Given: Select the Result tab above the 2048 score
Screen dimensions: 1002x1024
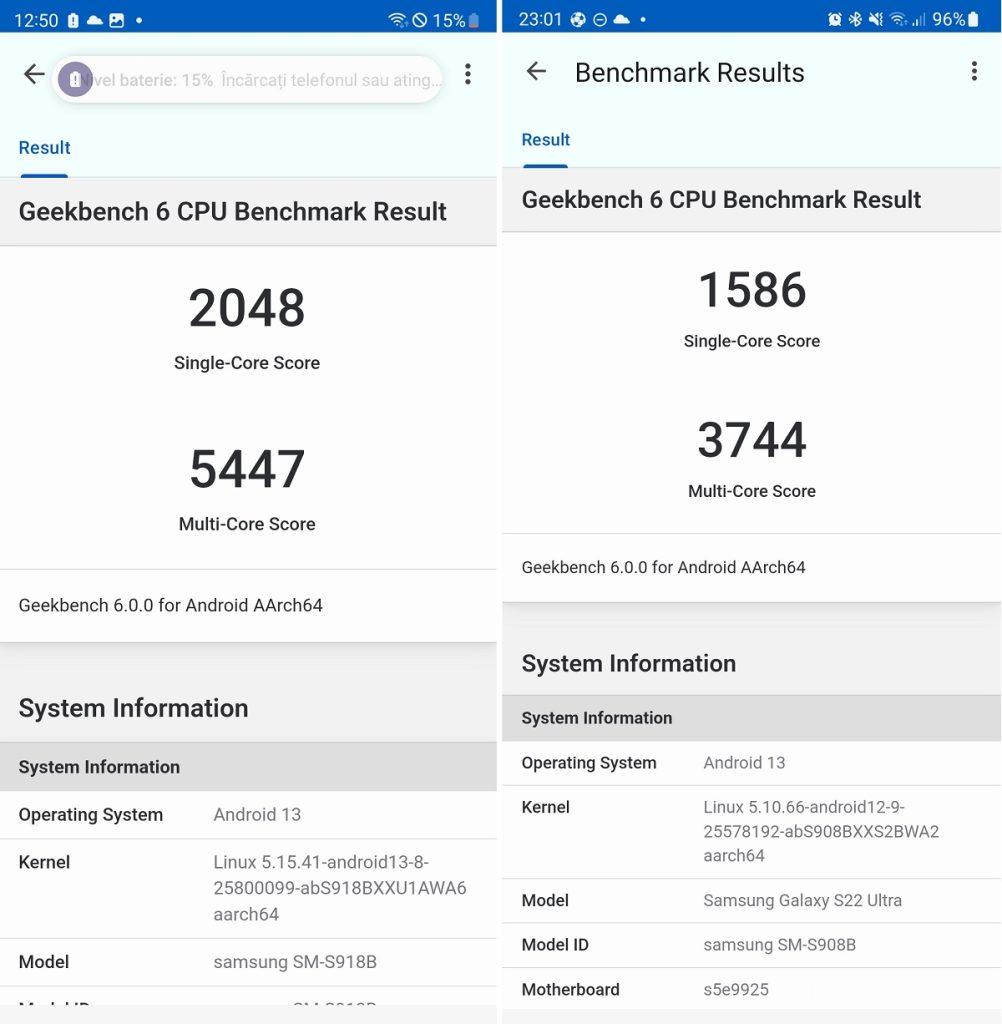Looking at the screenshot, I should 44,148.
